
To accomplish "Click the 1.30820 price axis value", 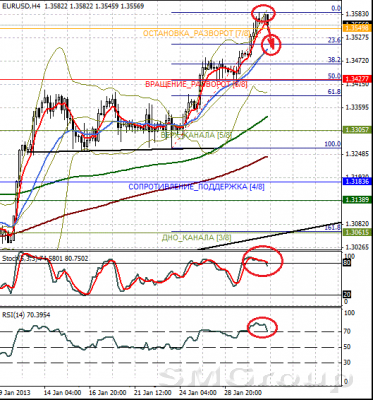I will 357,224.
